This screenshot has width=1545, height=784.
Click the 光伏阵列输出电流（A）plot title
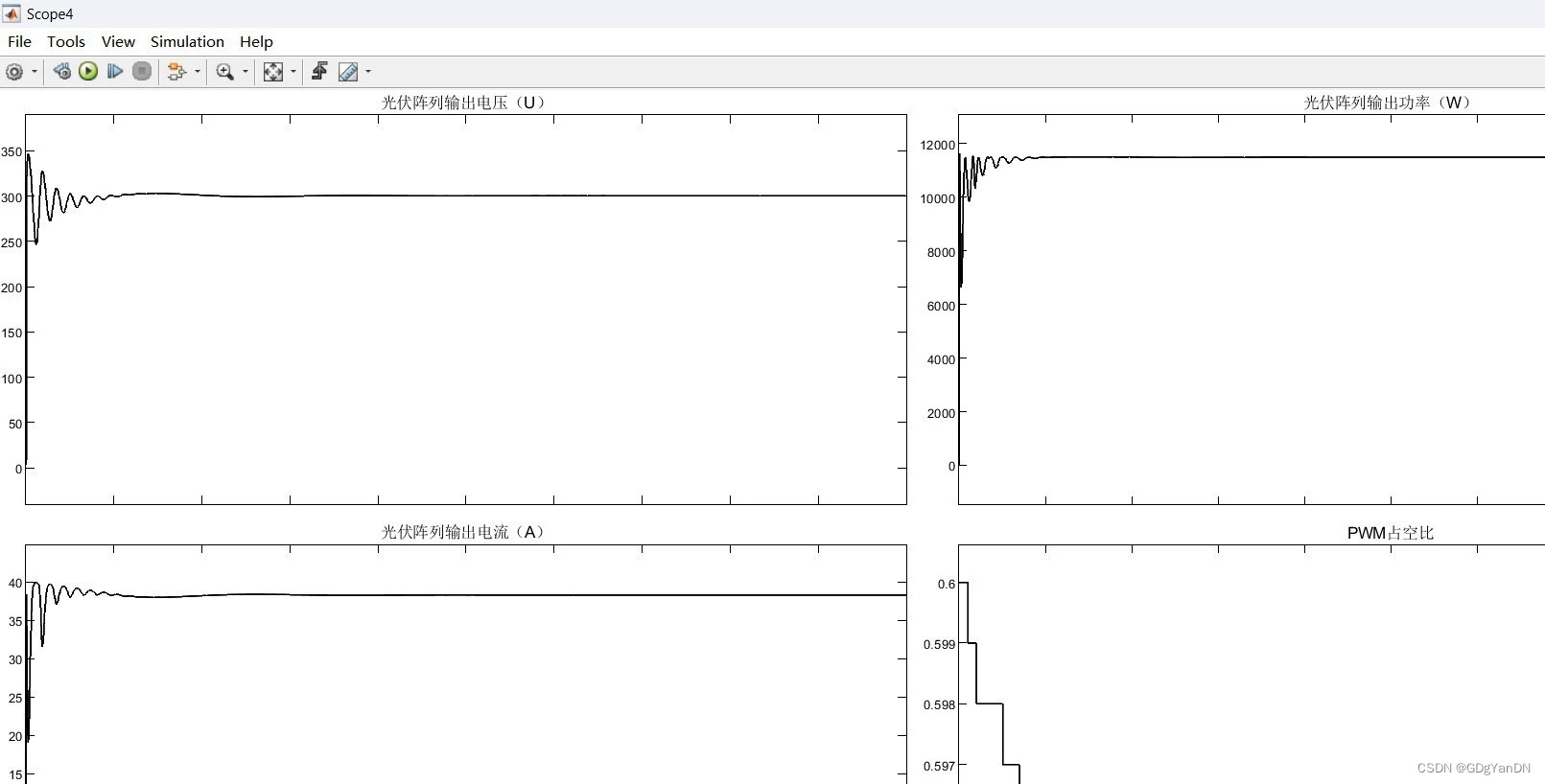point(466,532)
